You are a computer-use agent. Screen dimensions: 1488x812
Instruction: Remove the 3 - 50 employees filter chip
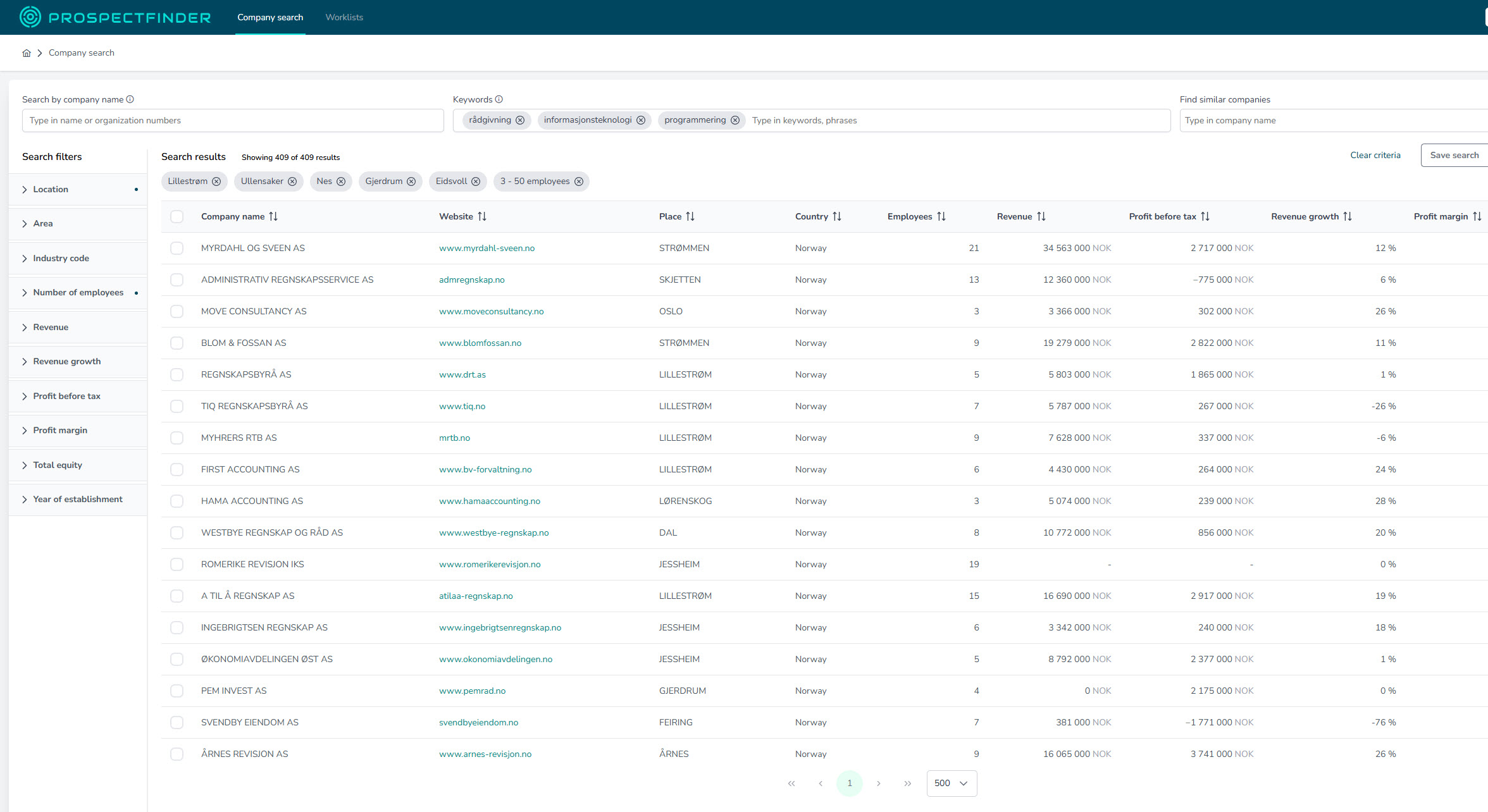579,181
